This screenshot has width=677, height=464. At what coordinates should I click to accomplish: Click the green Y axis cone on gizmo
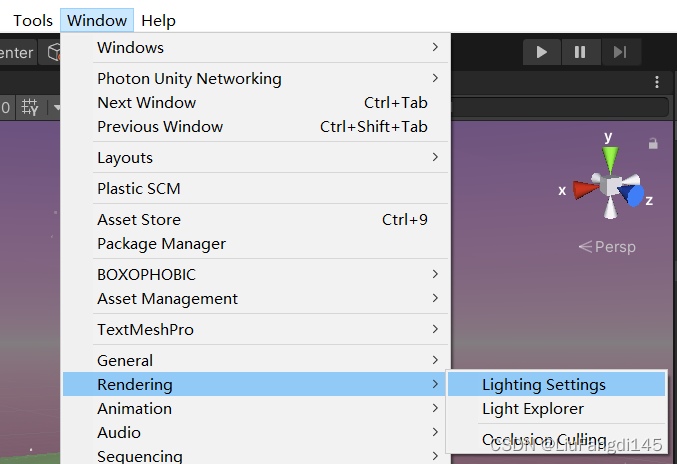coord(610,159)
